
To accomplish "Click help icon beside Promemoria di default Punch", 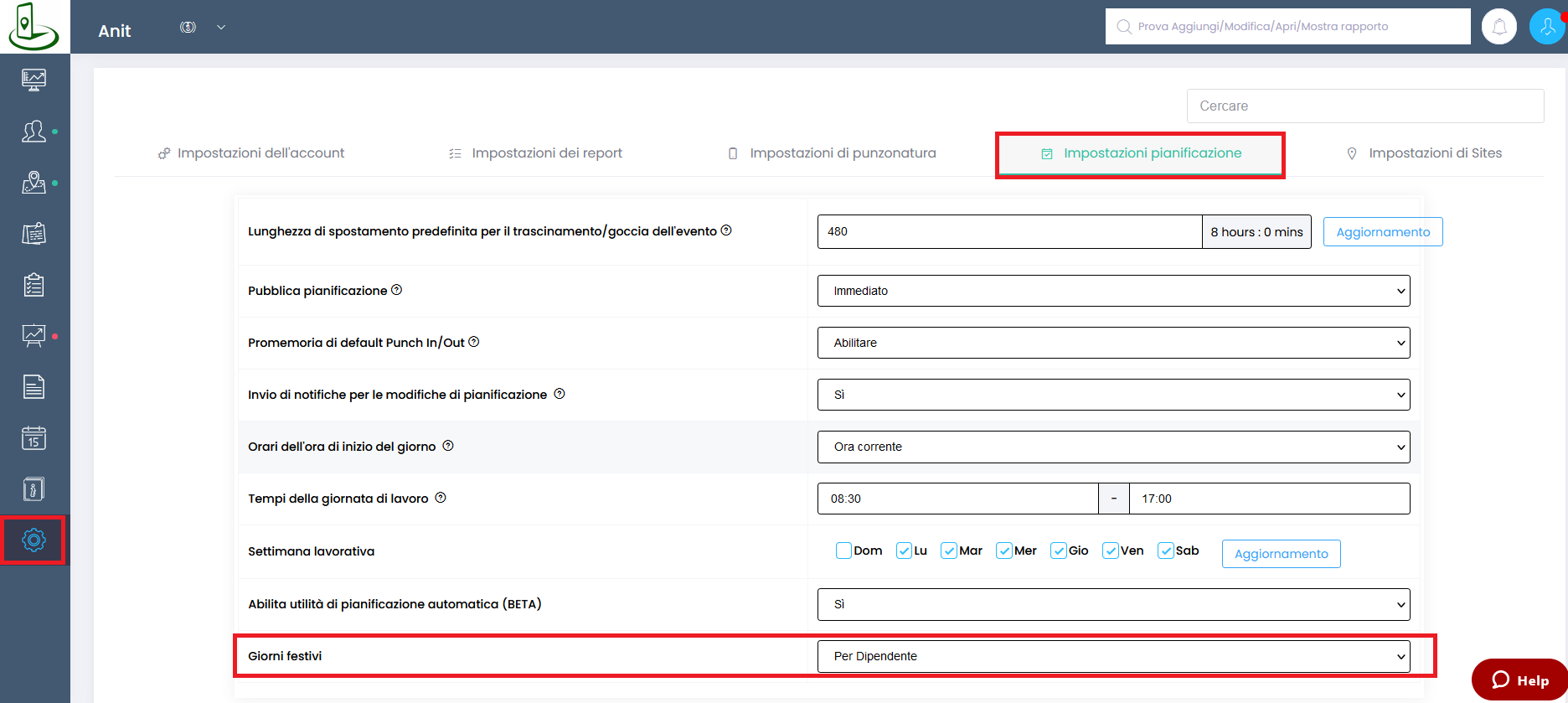I will click(474, 342).
